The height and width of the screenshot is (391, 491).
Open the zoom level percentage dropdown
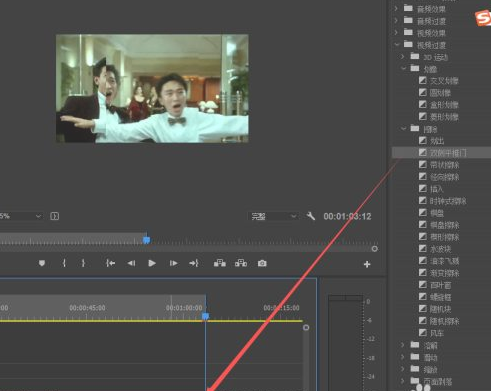pos(21,216)
